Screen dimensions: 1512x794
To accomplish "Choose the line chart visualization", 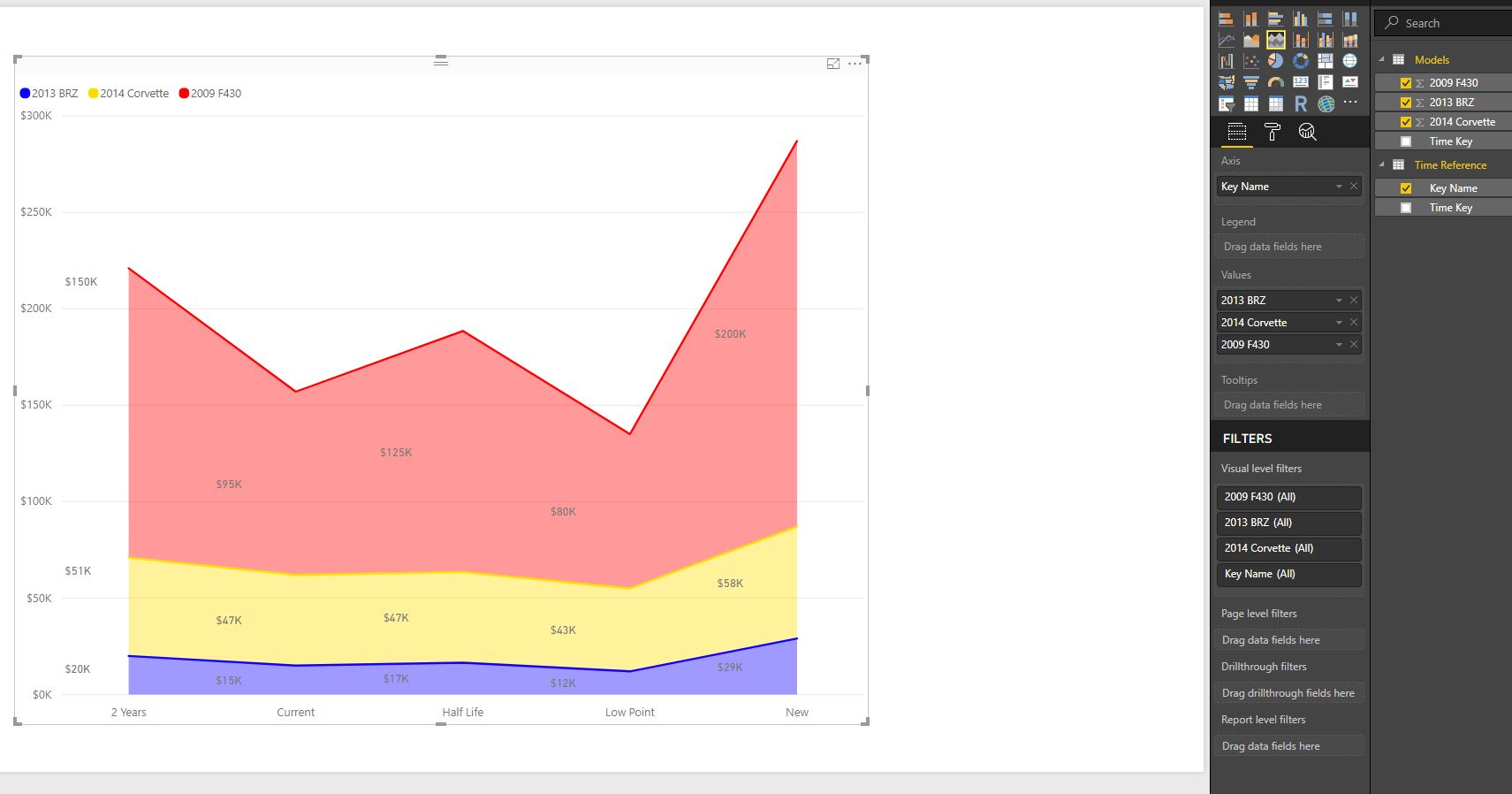I will click(x=1226, y=40).
